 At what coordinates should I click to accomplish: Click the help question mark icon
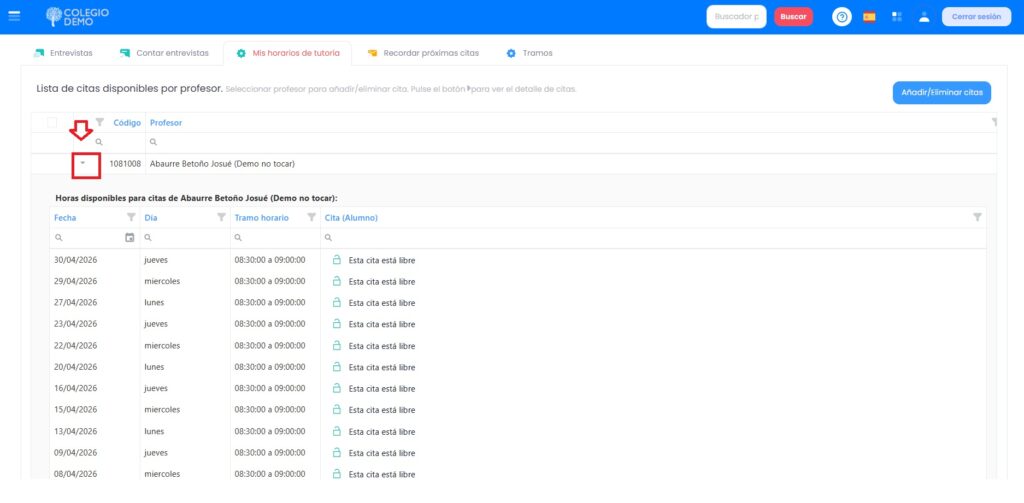tap(841, 17)
